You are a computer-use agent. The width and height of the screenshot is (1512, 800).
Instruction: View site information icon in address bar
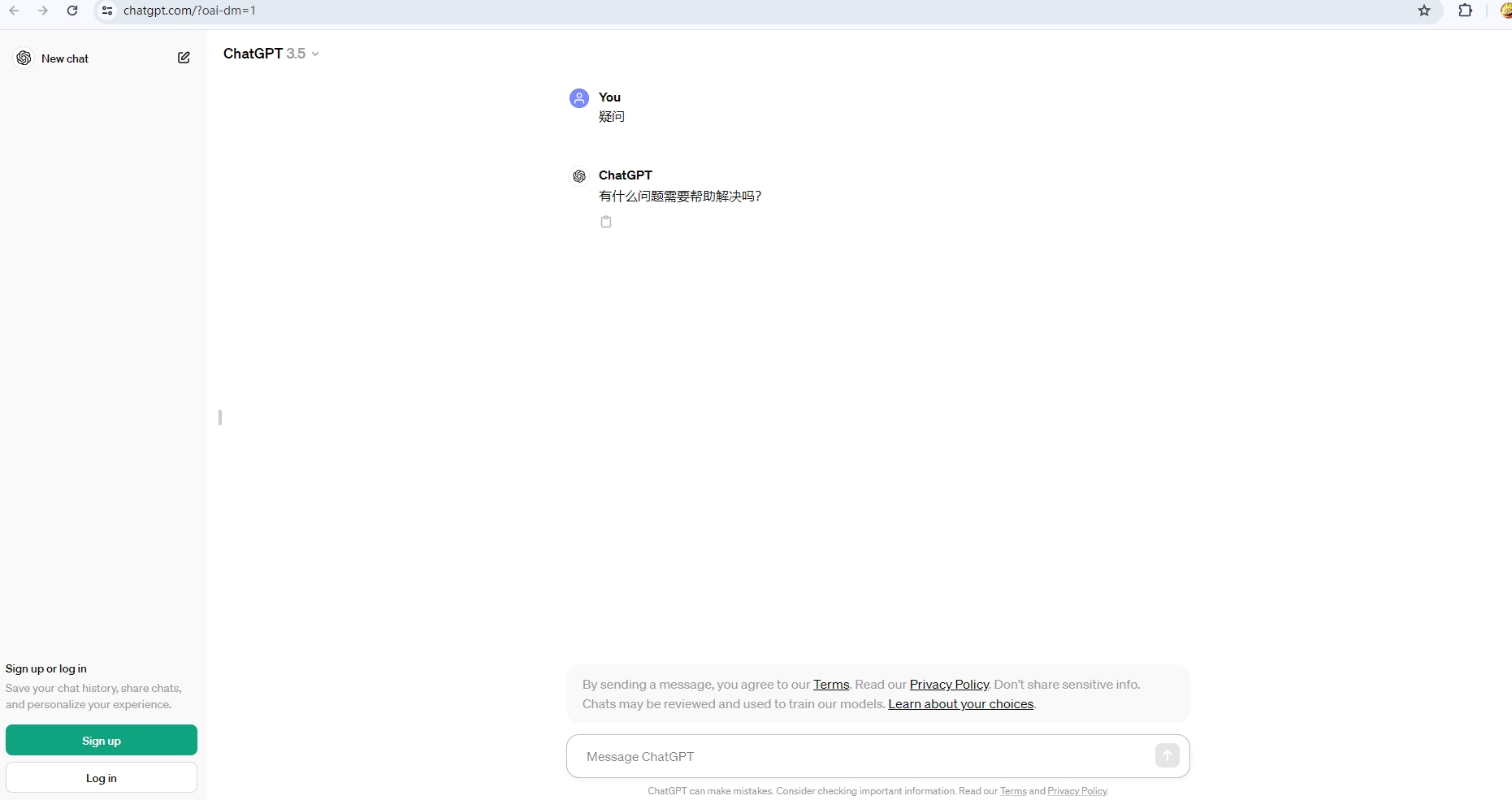[107, 11]
